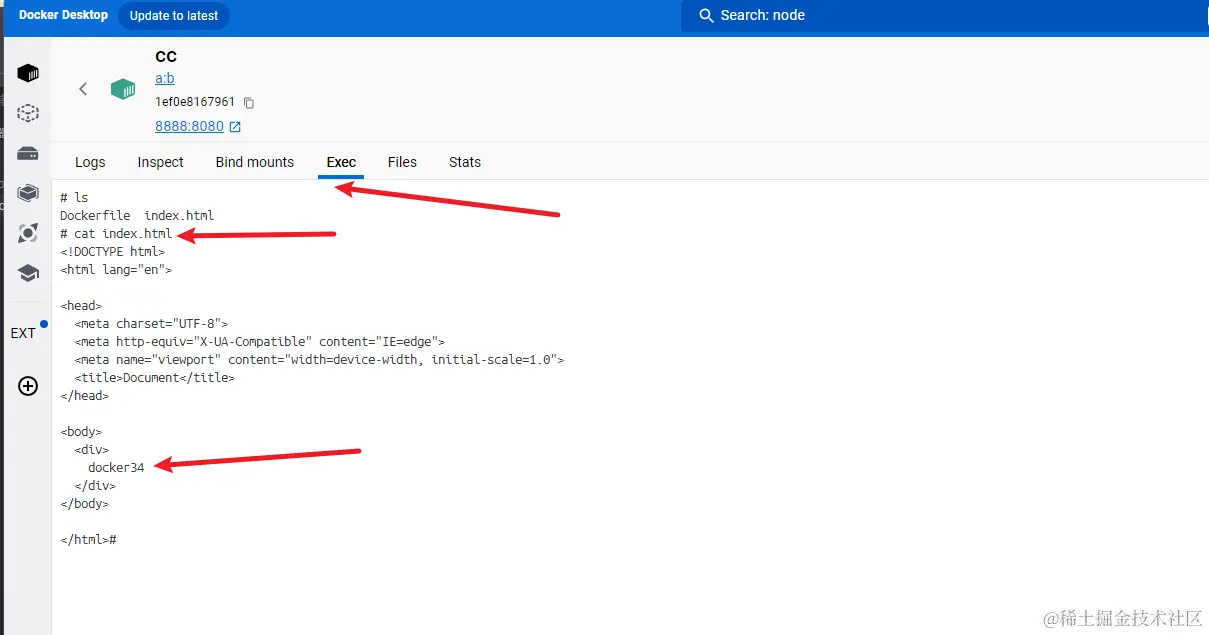Viewport: 1209px width, 635px height.
Task: Go back with the left chevron arrow
Action: [83, 89]
